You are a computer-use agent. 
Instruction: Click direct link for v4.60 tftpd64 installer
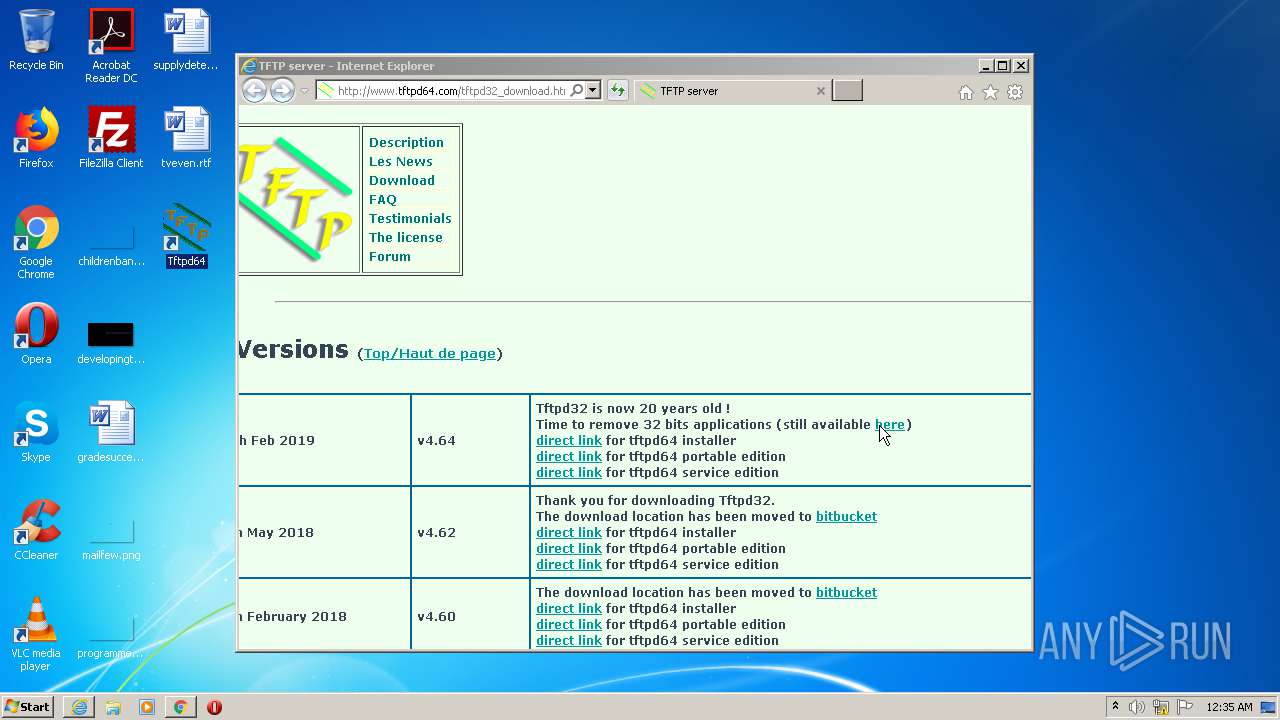(569, 608)
